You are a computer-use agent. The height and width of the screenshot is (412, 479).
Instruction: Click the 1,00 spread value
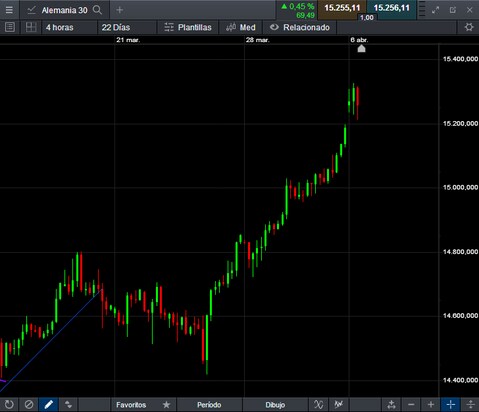pos(366,17)
